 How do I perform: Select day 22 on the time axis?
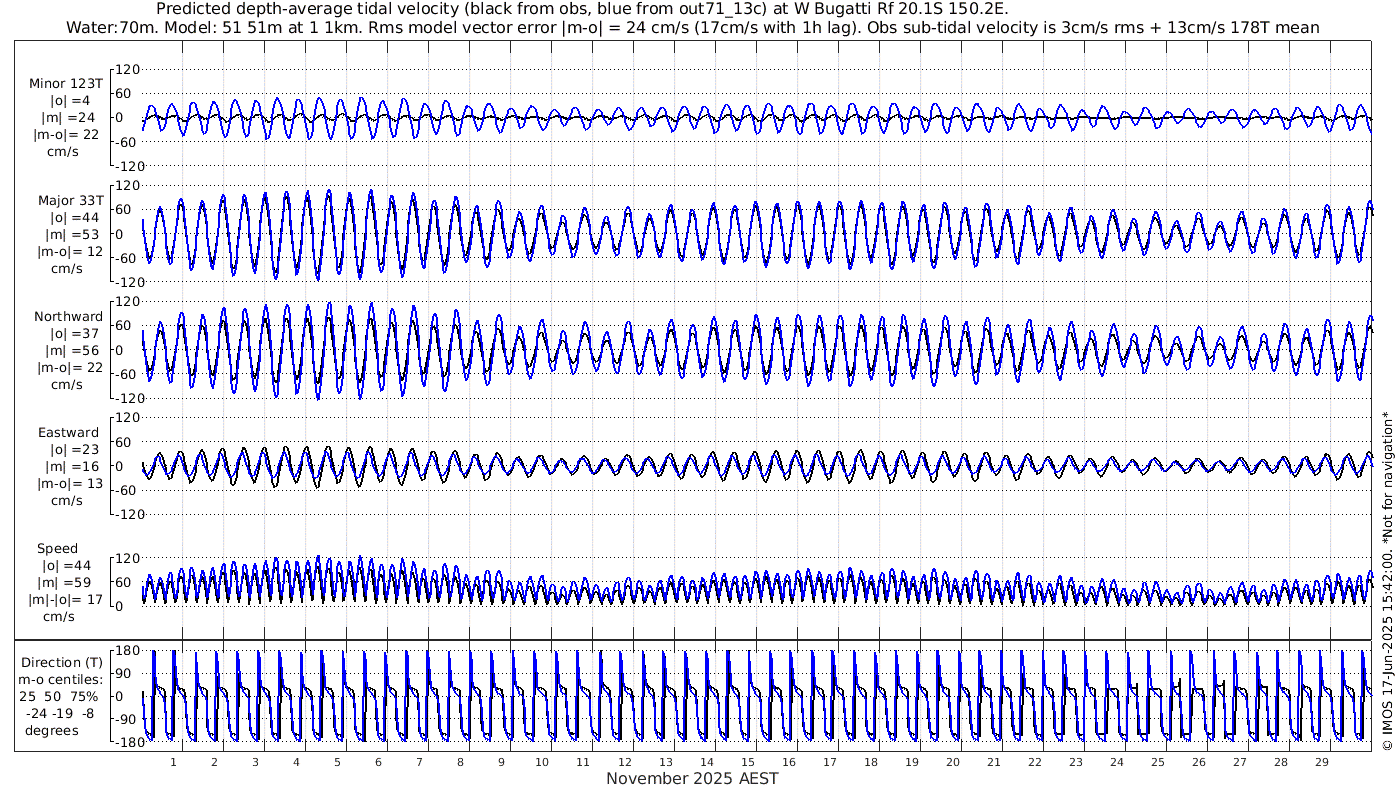coord(1034,762)
